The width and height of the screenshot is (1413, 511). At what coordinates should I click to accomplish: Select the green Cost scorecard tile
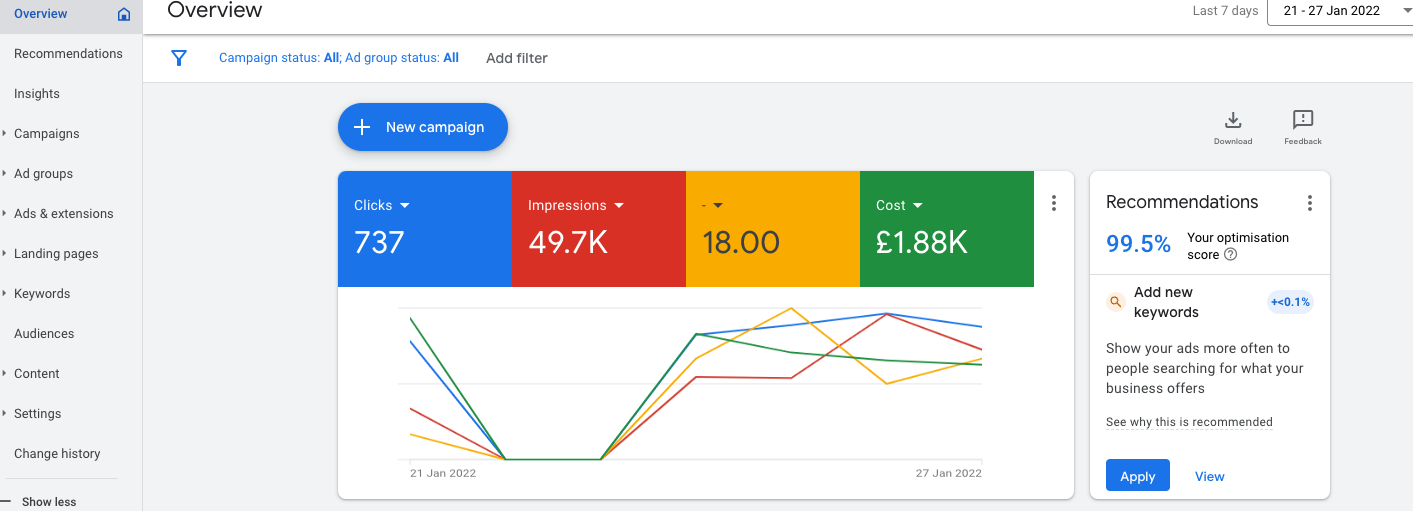click(947, 229)
